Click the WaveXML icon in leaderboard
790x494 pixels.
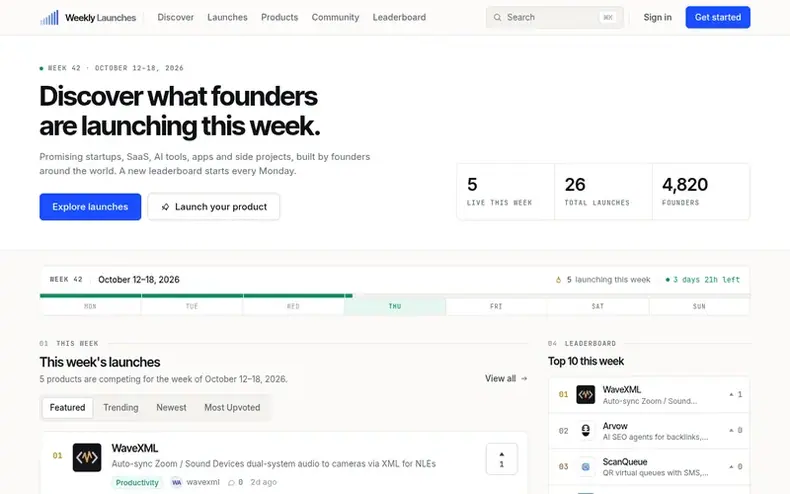click(585, 395)
